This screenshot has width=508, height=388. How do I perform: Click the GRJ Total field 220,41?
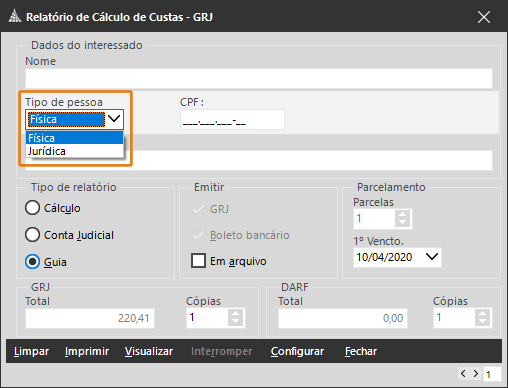pos(90,318)
